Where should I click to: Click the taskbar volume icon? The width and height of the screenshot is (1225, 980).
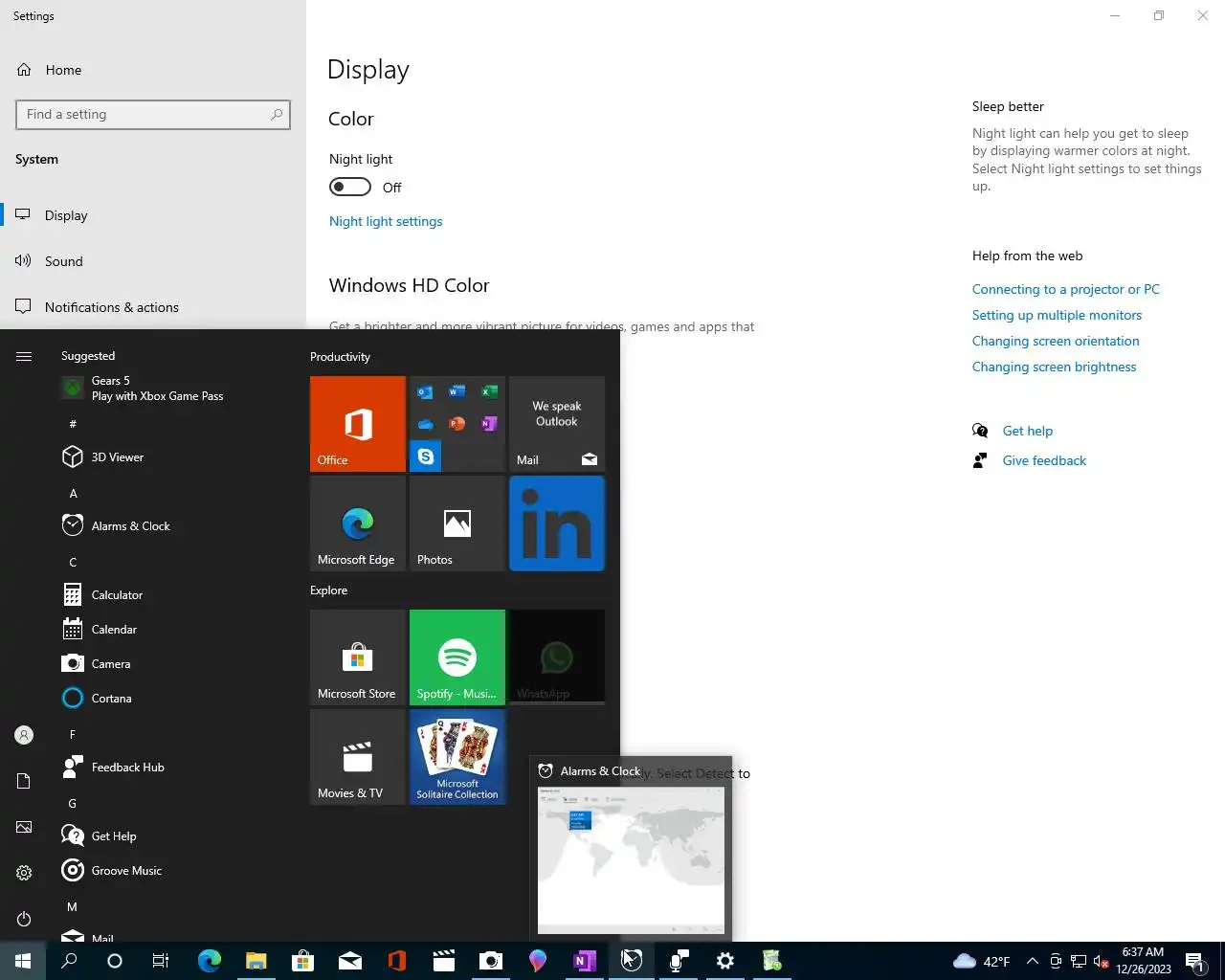[1102, 961]
